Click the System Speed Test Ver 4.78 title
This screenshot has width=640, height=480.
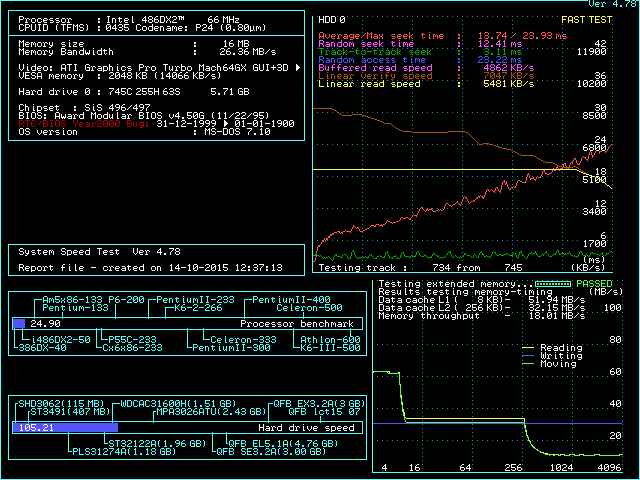click(x=99, y=252)
